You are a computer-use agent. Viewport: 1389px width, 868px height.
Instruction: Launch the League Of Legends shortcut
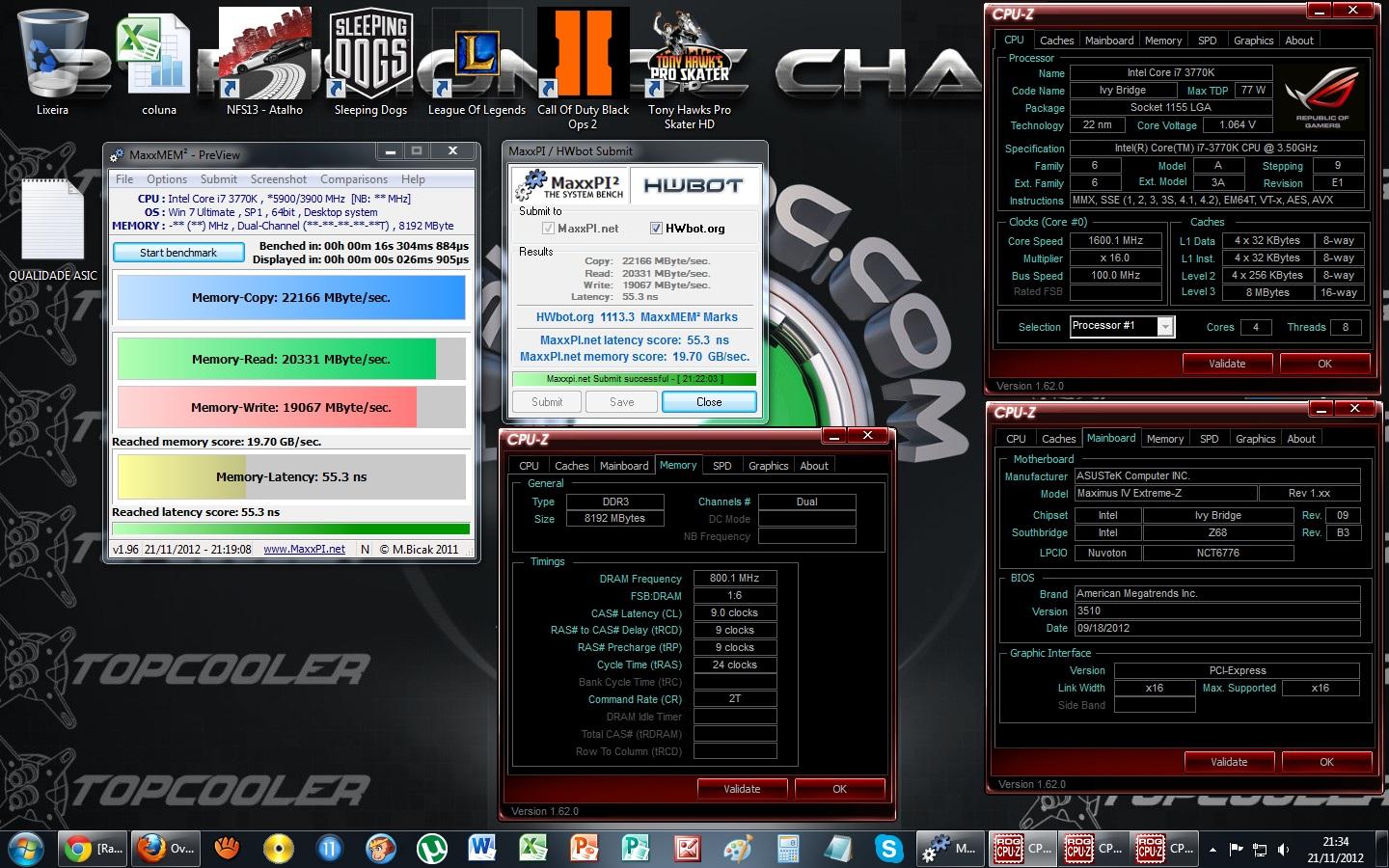tap(477, 62)
